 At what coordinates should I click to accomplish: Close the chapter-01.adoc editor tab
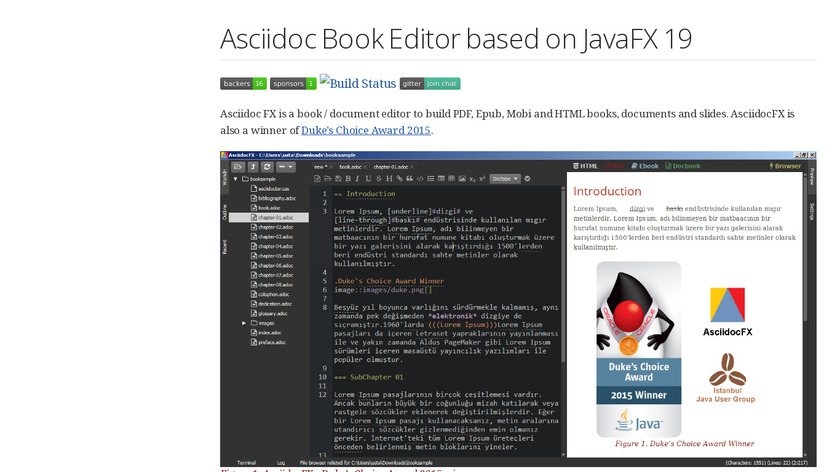point(412,167)
